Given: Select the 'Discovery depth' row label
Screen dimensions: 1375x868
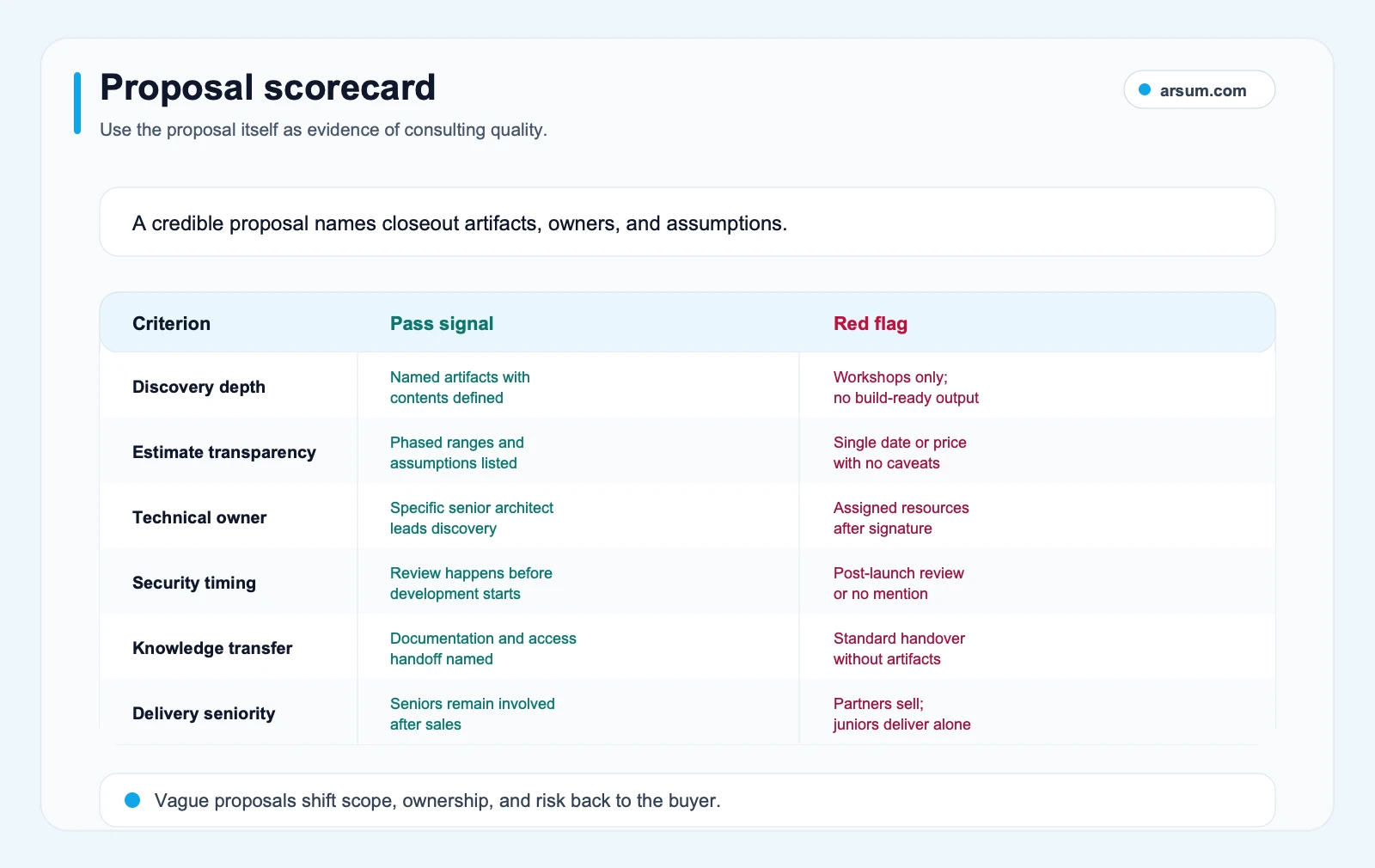Looking at the screenshot, I should pos(199,387).
